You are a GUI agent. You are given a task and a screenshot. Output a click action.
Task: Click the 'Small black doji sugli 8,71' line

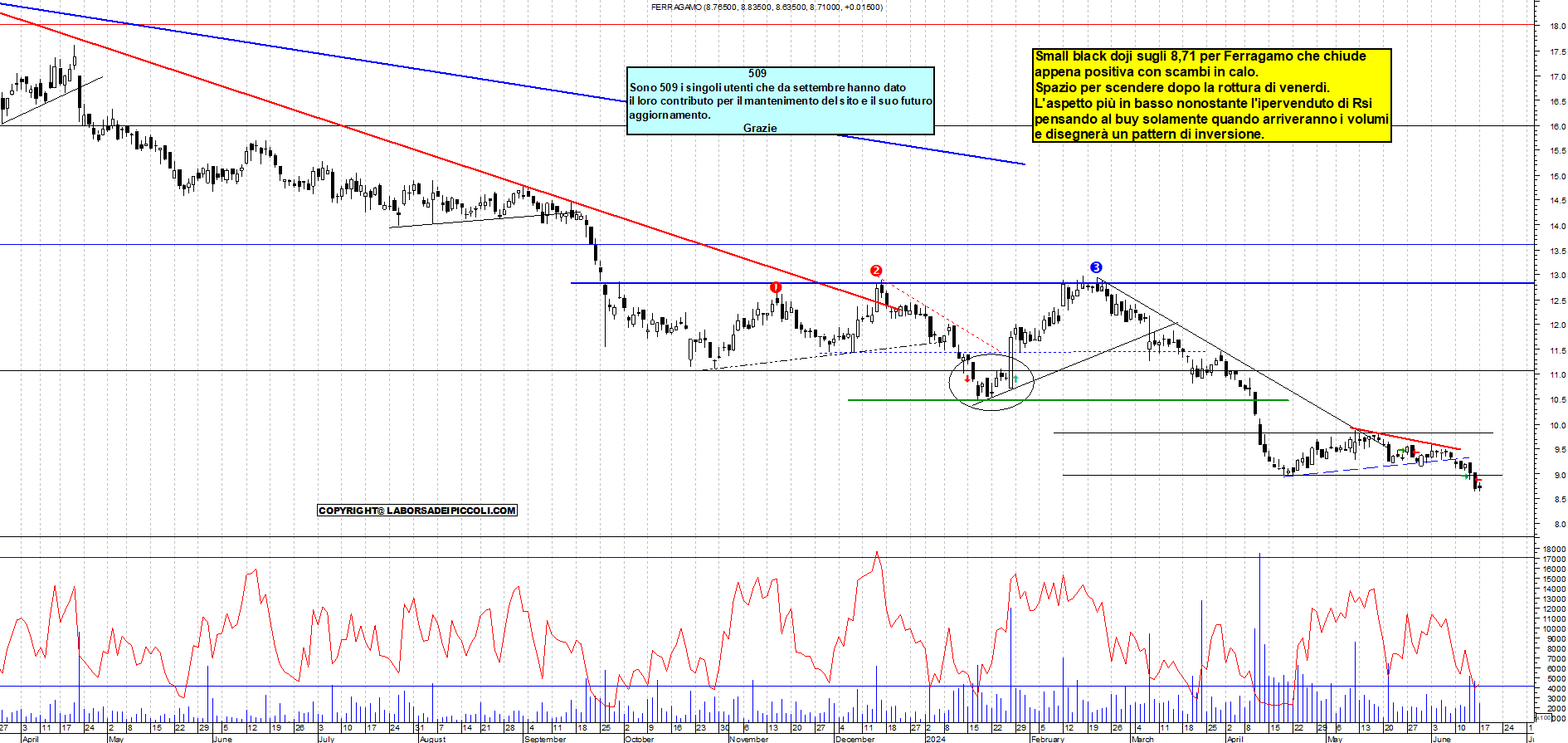(1200, 56)
